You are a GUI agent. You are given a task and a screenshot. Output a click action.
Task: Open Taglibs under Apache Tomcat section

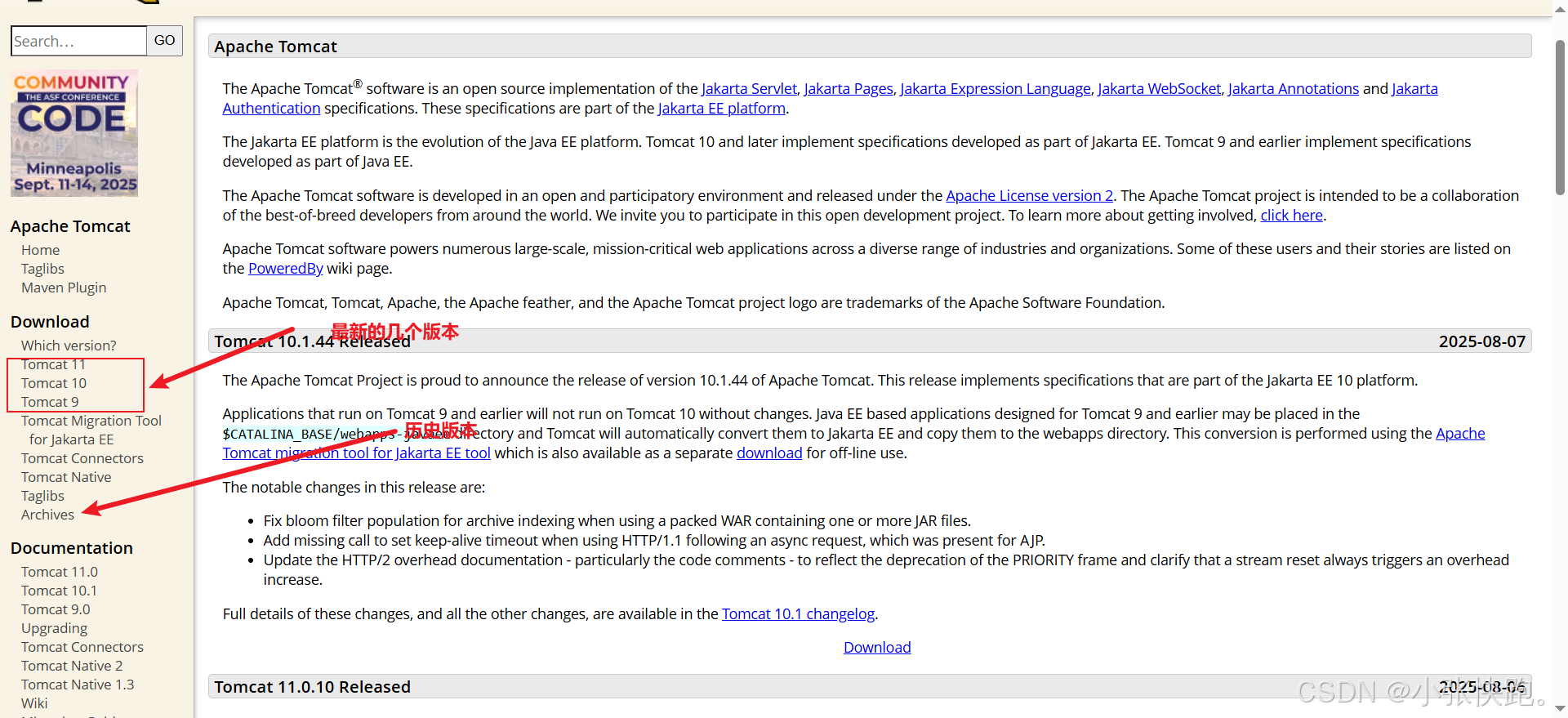point(42,269)
